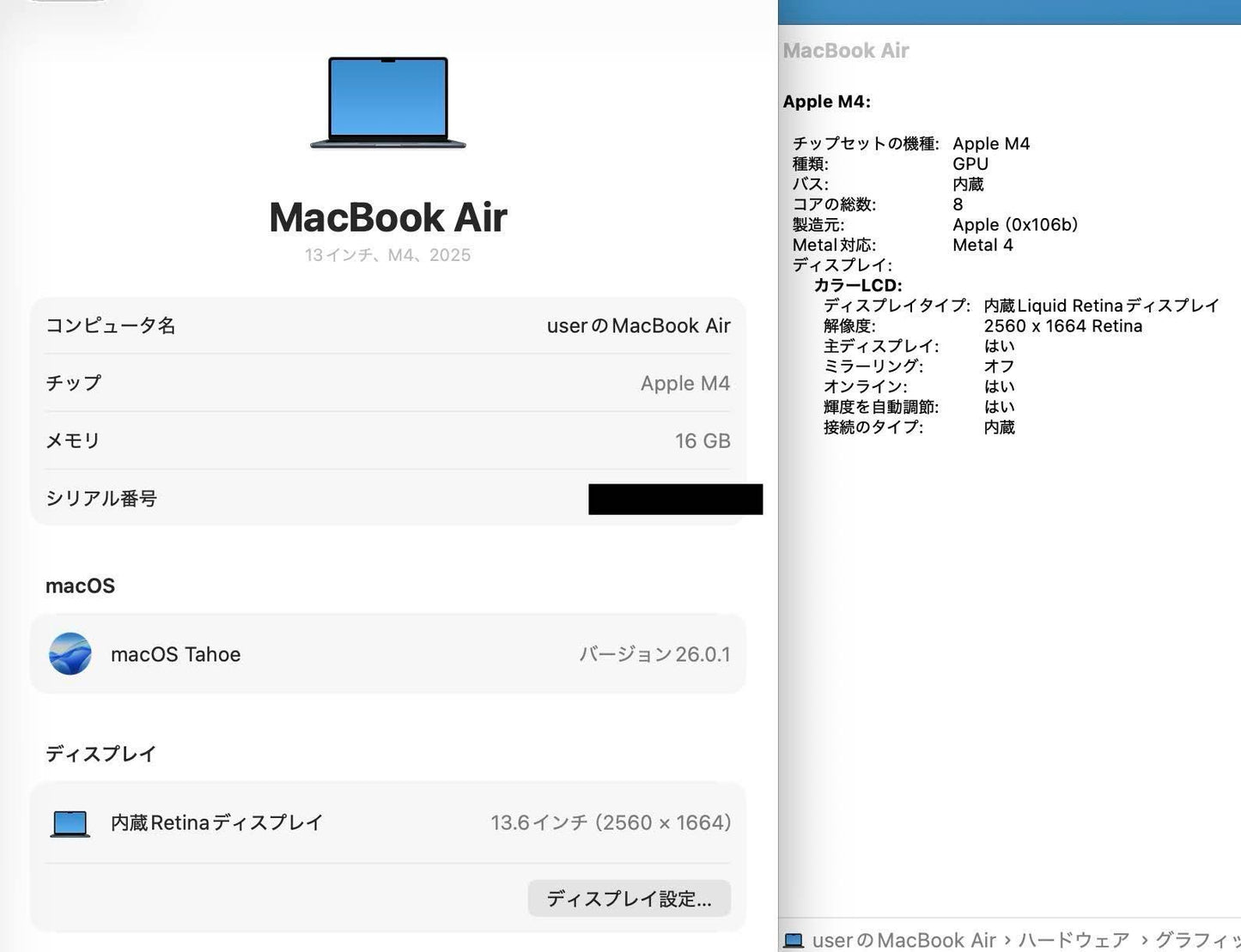Click the 13.6インチ (2560 × 1664) value

pos(611,822)
